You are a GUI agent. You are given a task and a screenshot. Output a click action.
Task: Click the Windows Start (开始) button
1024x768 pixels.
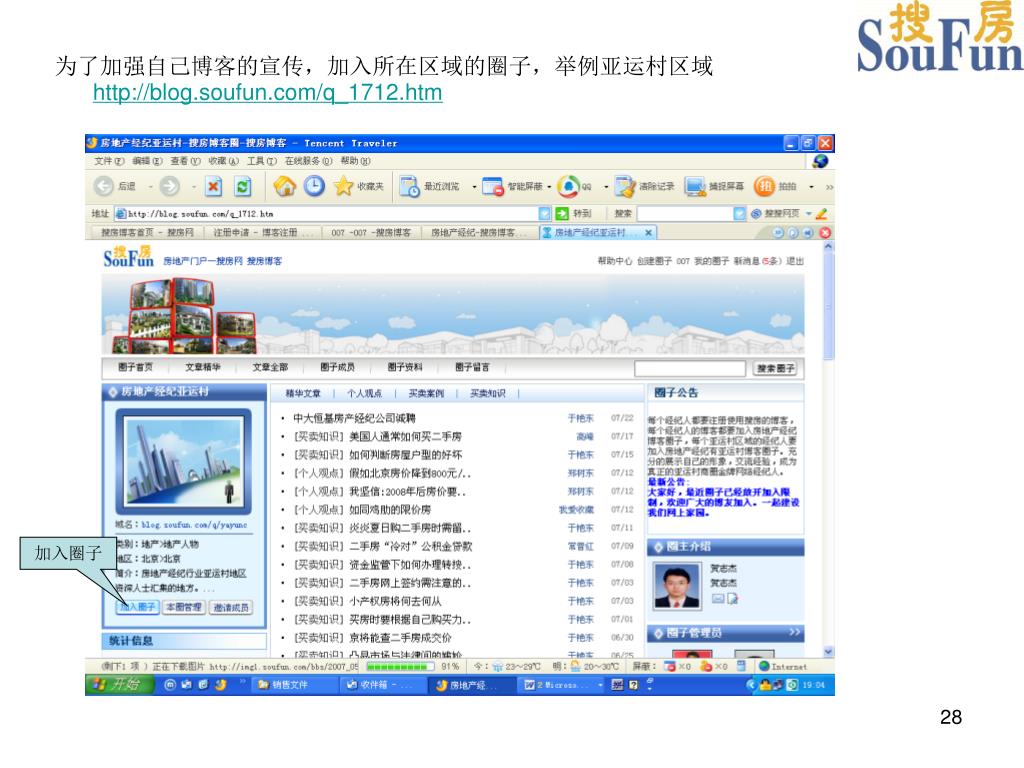(120, 684)
